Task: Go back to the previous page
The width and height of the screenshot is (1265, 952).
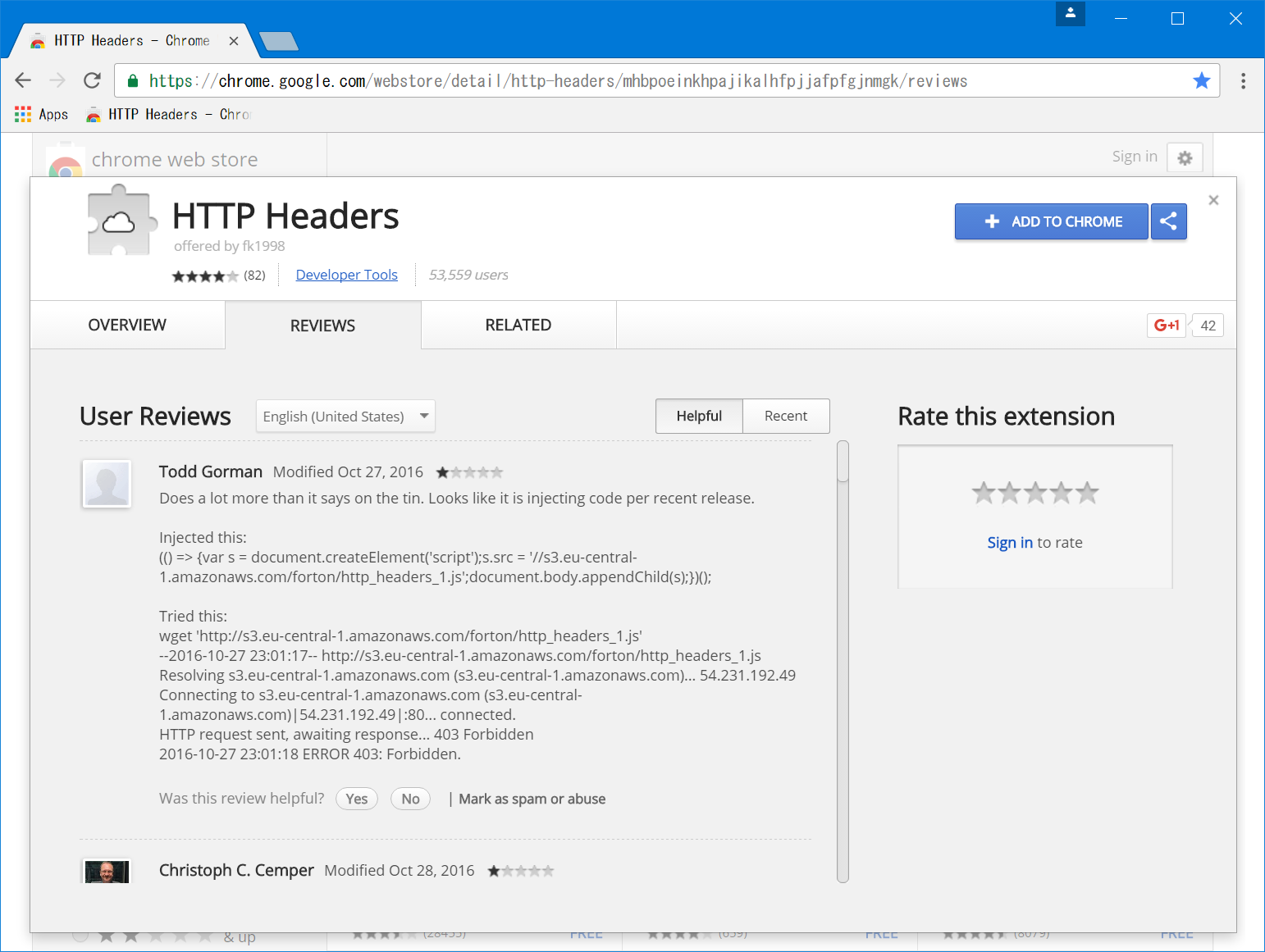Action: tap(23, 80)
